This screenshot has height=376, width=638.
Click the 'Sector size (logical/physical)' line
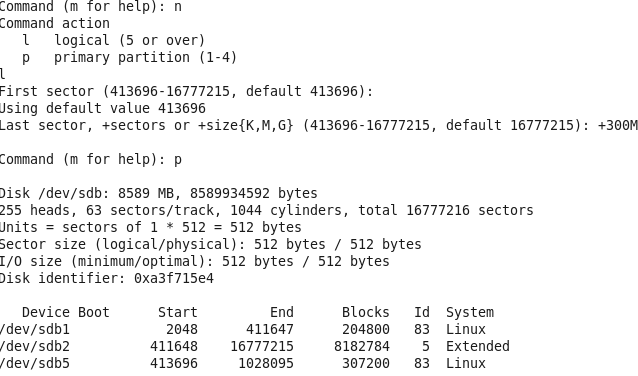click(210, 244)
